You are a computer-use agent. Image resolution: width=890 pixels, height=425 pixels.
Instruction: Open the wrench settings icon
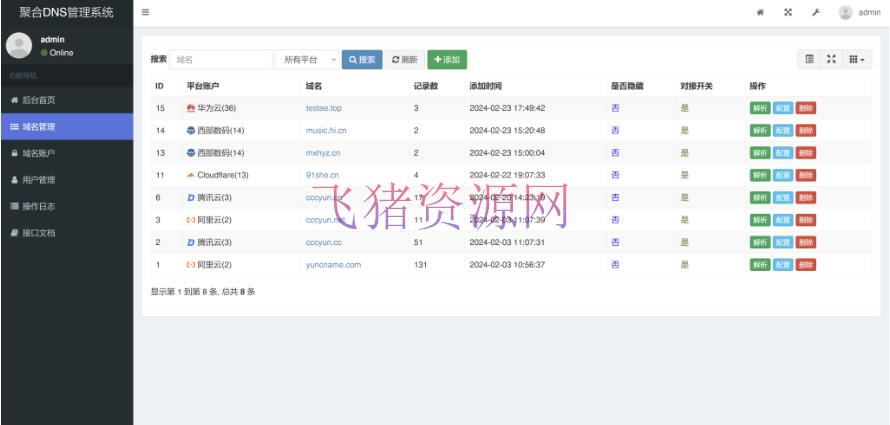point(816,12)
